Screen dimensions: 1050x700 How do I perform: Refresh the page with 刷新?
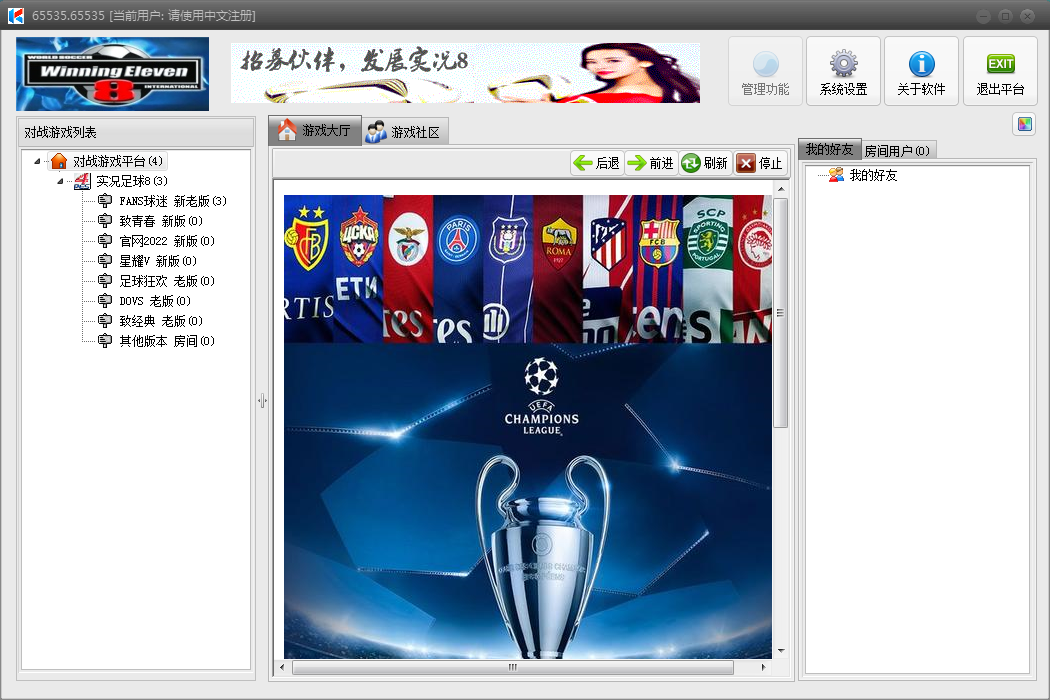(x=705, y=163)
